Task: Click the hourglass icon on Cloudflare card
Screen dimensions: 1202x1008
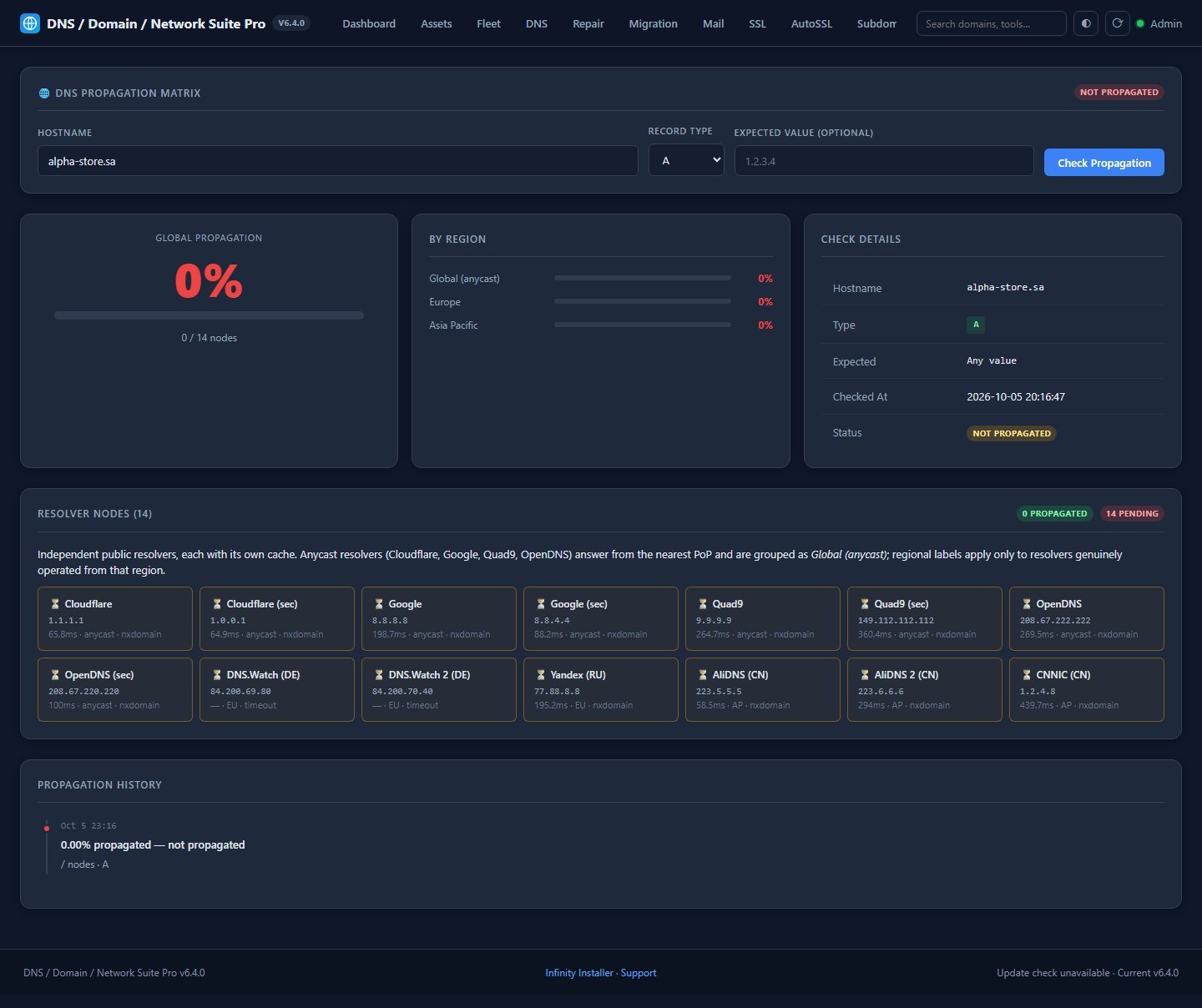Action: click(55, 604)
